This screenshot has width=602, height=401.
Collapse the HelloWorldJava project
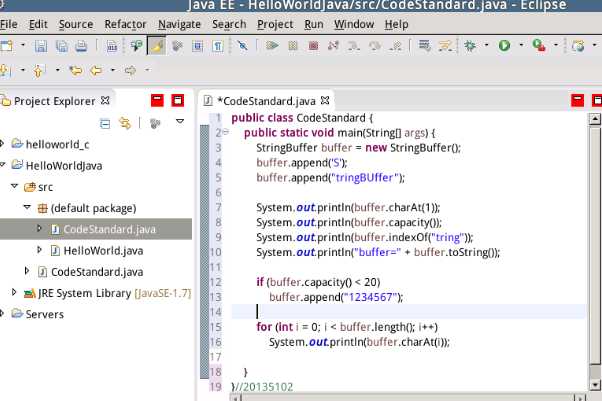tap(2, 165)
